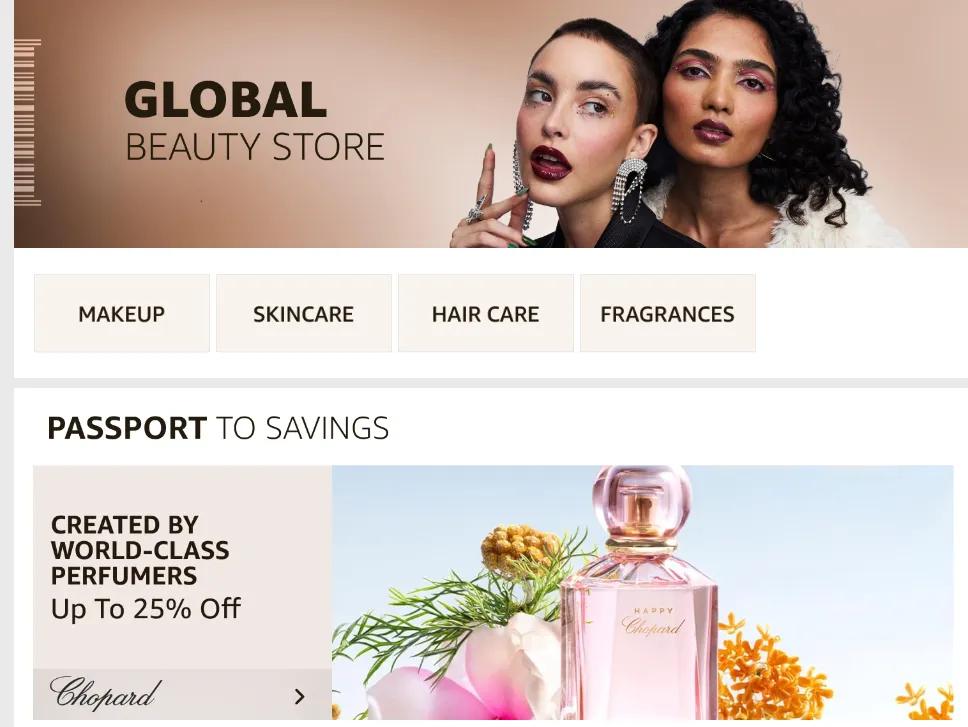The width and height of the screenshot is (968, 727).
Task: Open the FRAGRANCES category tile
Action: 667,314
